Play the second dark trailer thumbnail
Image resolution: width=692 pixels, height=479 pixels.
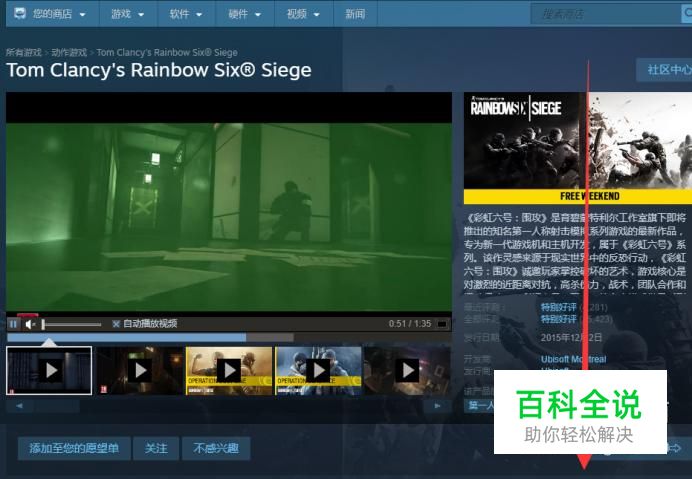click(140, 370)
